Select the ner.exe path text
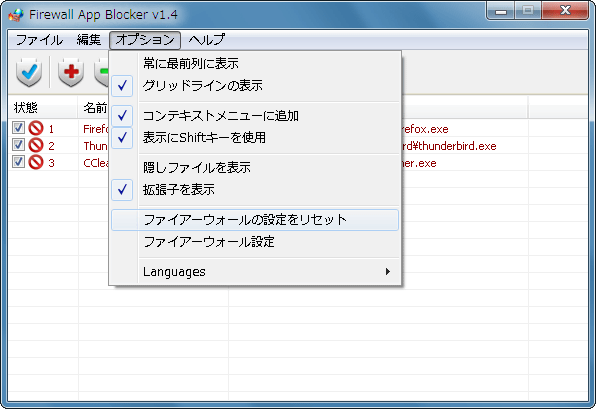Screen dimensions: 596x409 click(x=419, y=163)
